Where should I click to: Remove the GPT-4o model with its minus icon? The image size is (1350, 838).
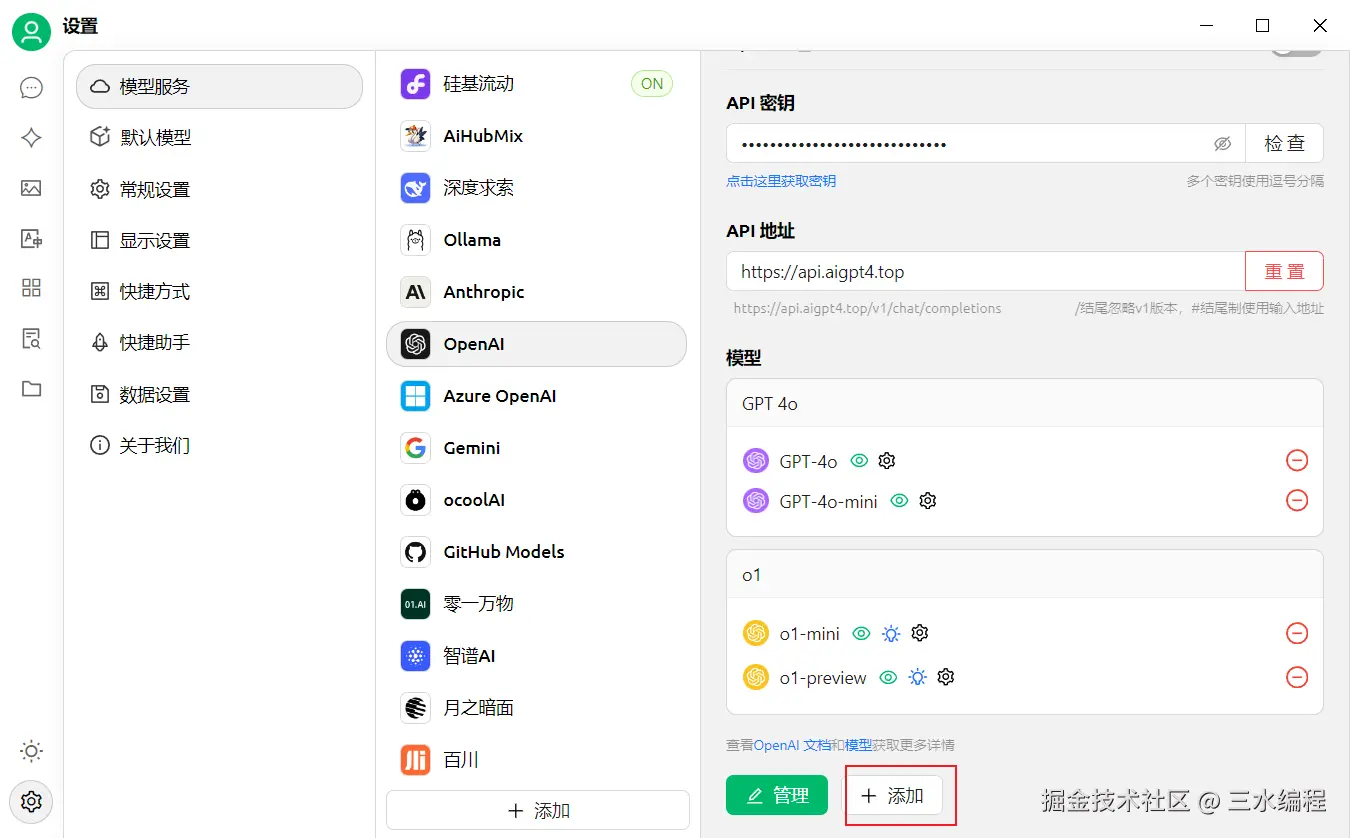point(1297,461)
